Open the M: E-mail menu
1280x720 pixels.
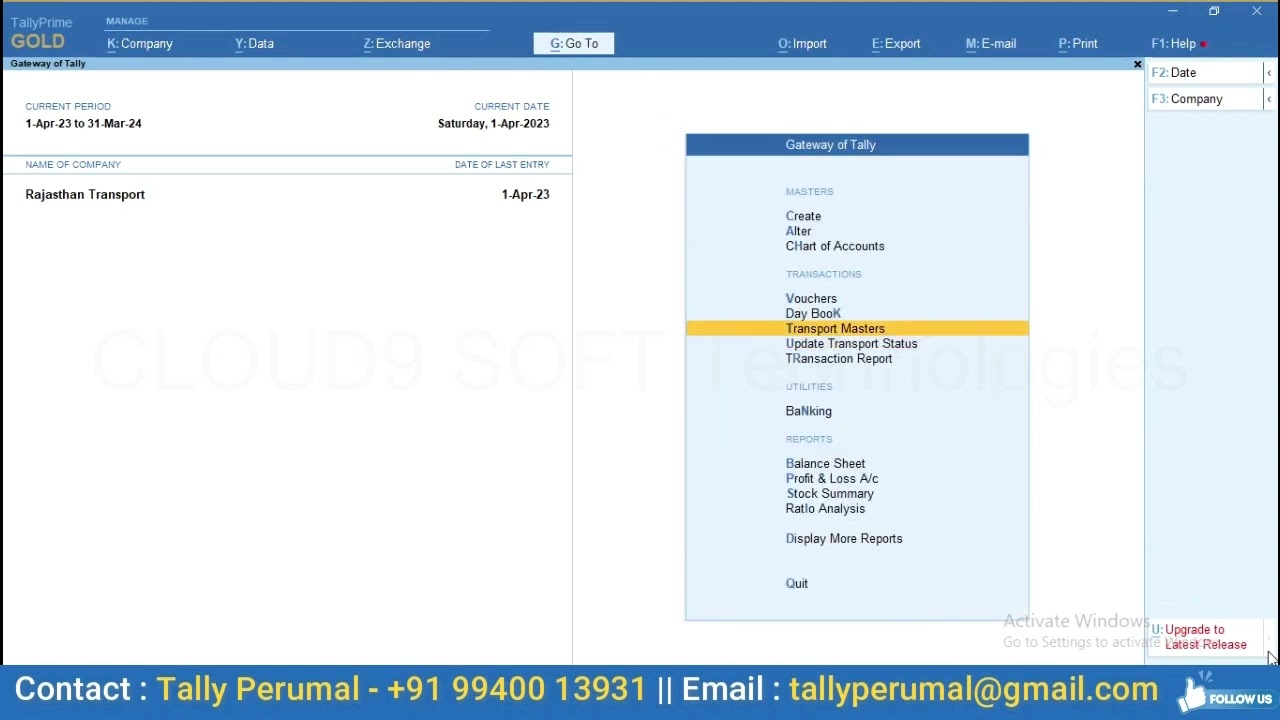pos(991,44)
